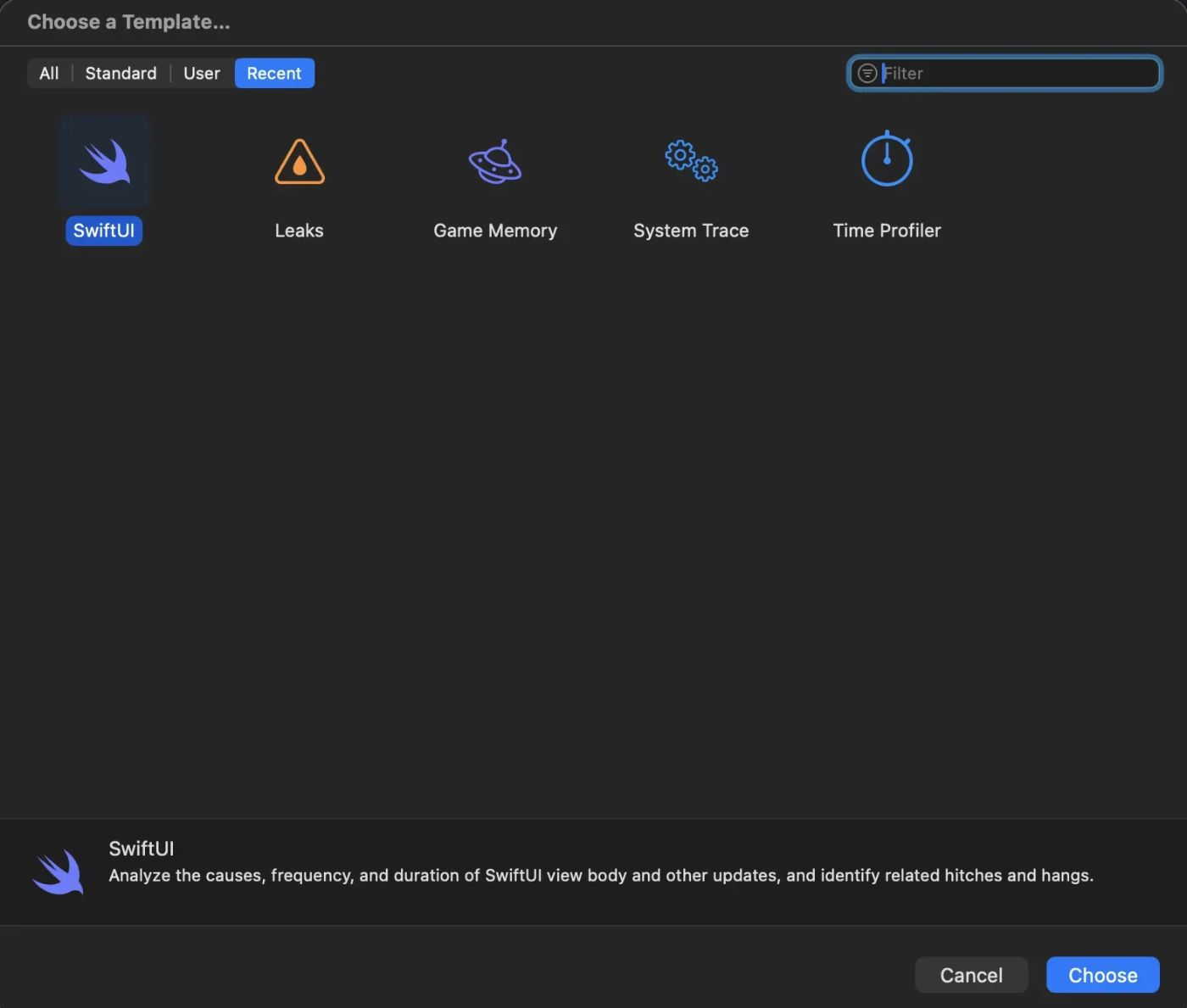Click the System Trace template label
The width and height of the screenshot is (1187, 1008).
(691, 231)
